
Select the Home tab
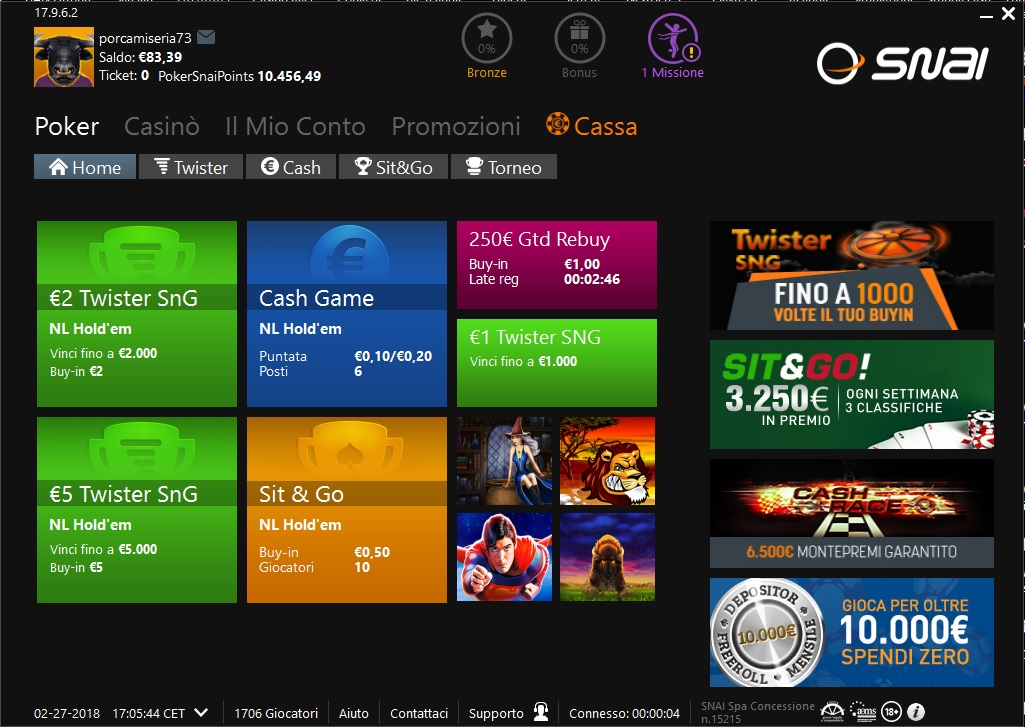pos(85,167)
